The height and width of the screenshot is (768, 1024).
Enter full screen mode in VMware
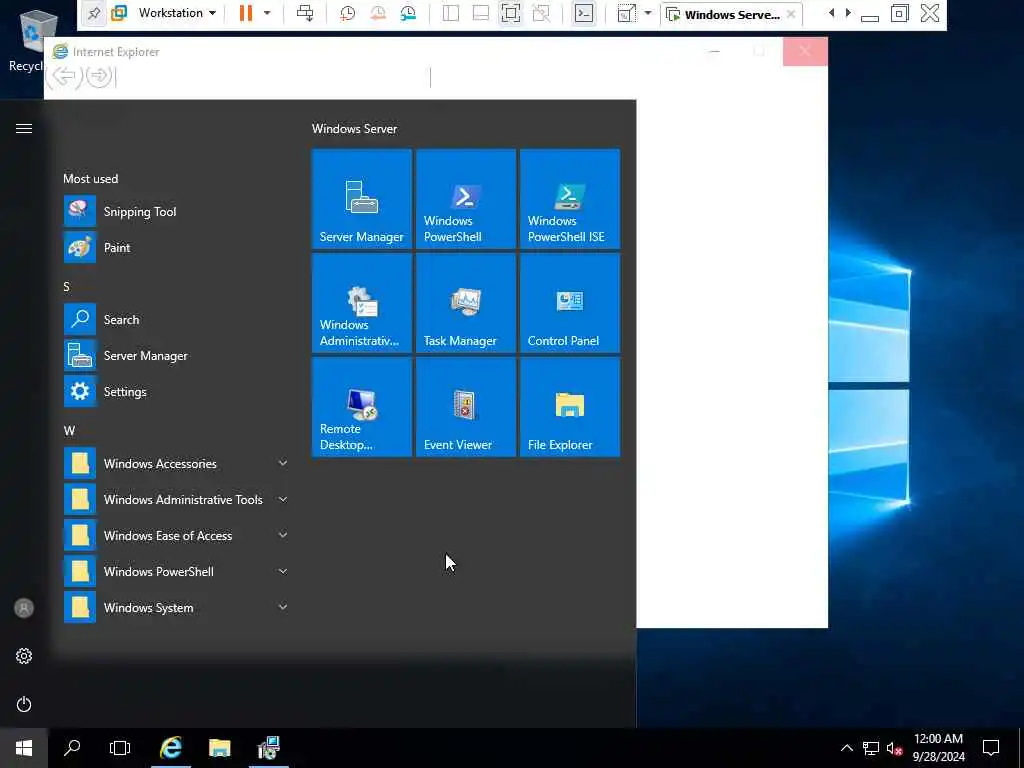point(511,13)
